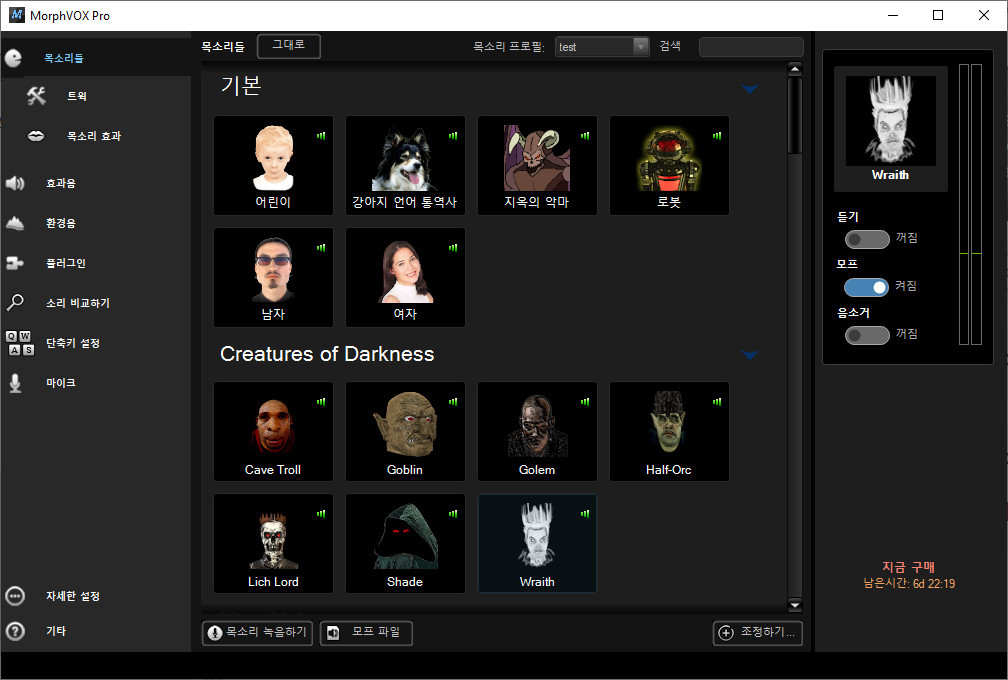The image size is (1008, 680).
Task: Click the 목소리 녹음하기 button
Action: click(x=257, y=633)
